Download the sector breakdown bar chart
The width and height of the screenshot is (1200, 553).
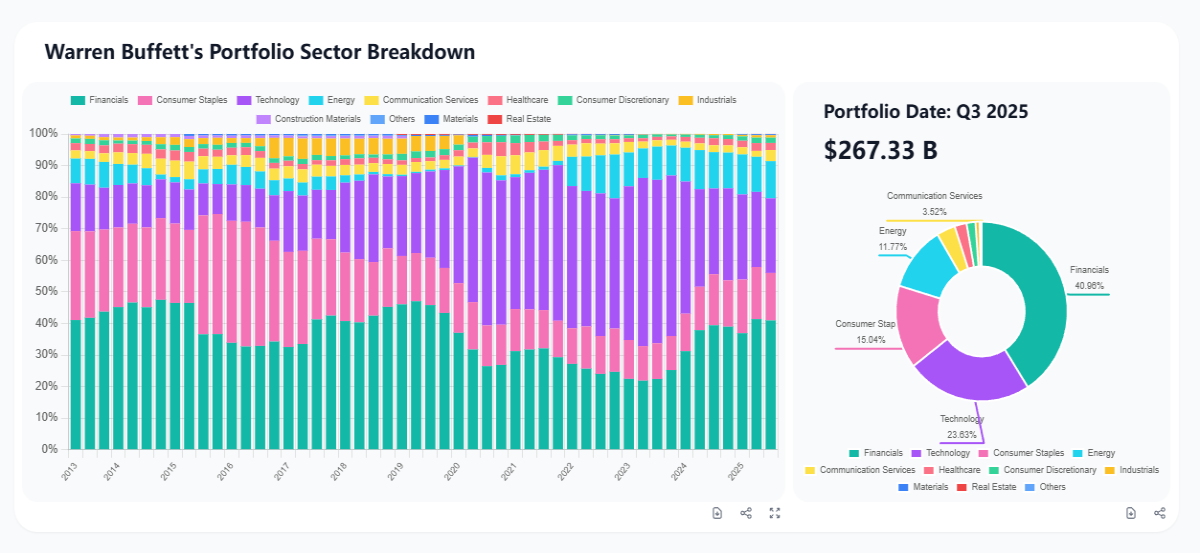[717, 513]
